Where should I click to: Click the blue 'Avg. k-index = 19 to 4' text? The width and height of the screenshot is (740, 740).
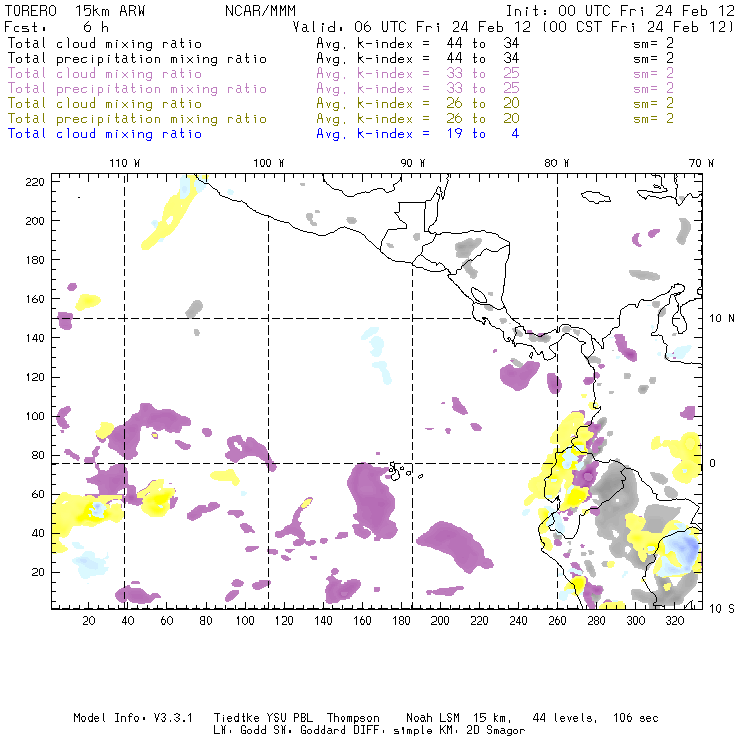(x=418, y=134)
